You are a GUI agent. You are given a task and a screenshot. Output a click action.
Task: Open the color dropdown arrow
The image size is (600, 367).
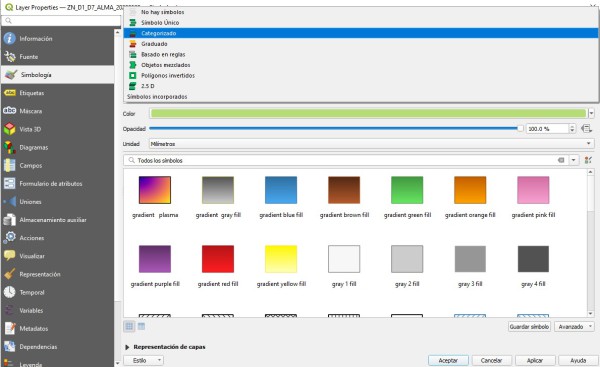tap(591, 113)
